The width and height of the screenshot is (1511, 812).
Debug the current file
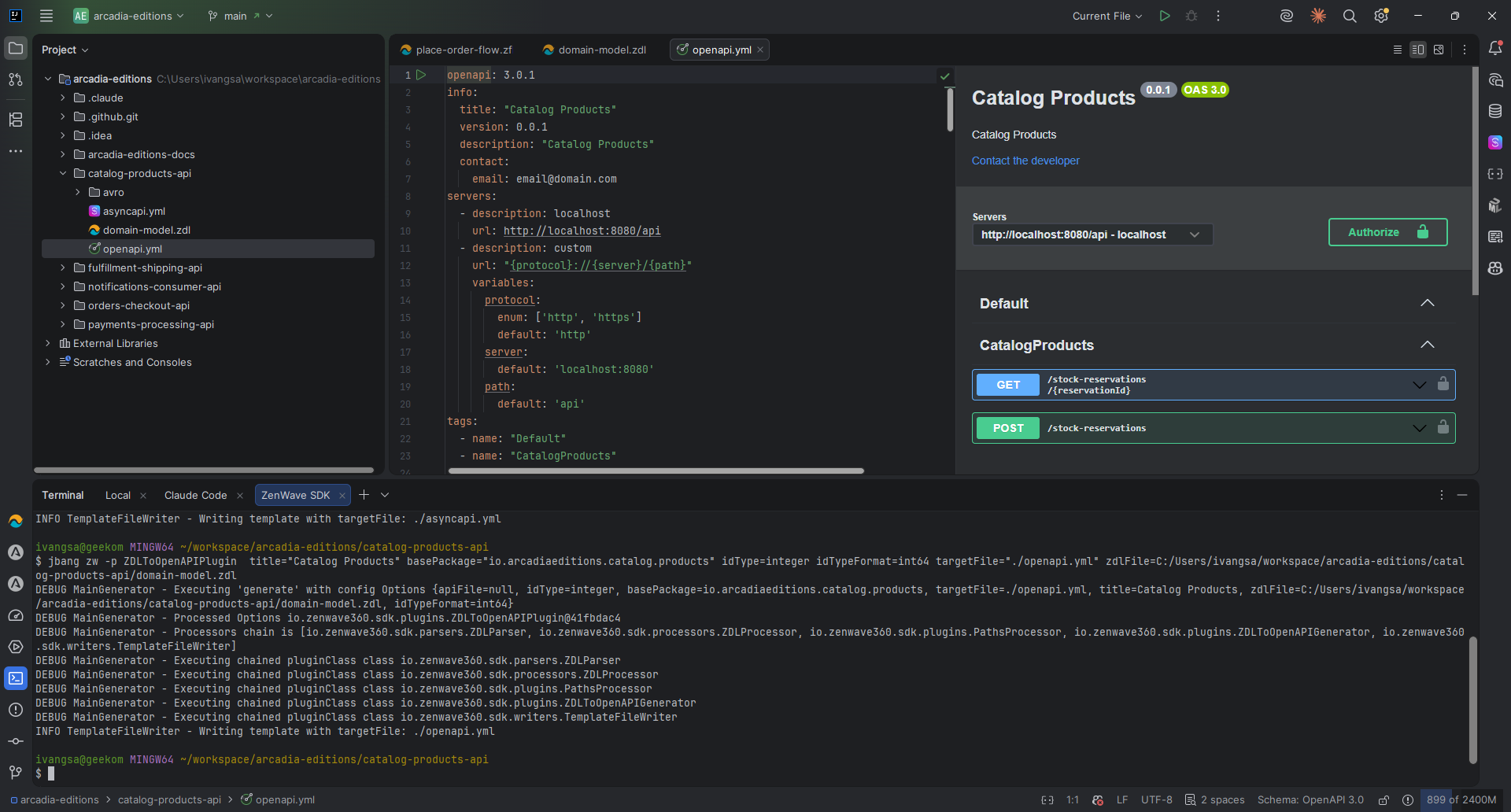tap(1191, 16)
